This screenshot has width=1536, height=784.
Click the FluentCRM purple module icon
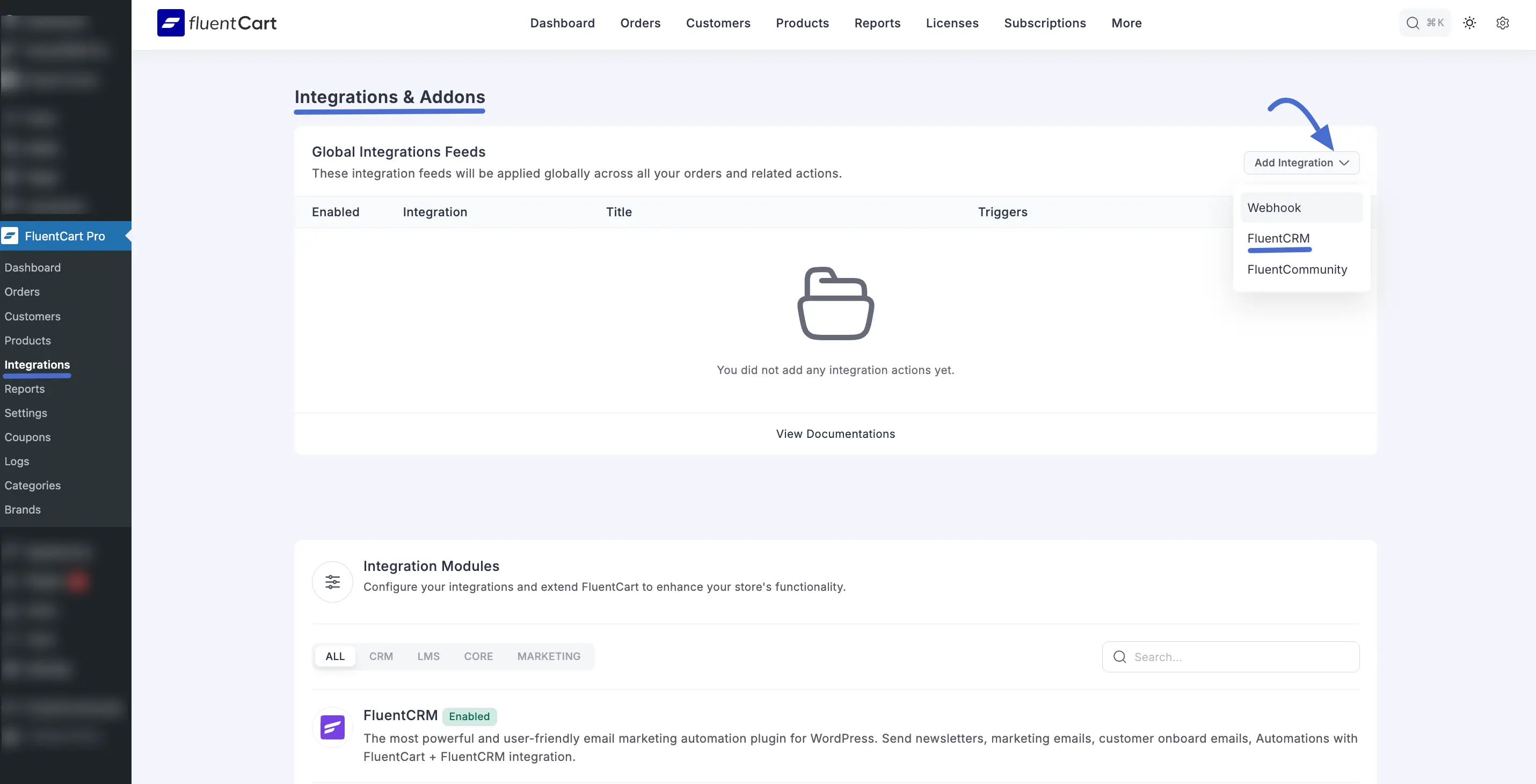[332, 727]
